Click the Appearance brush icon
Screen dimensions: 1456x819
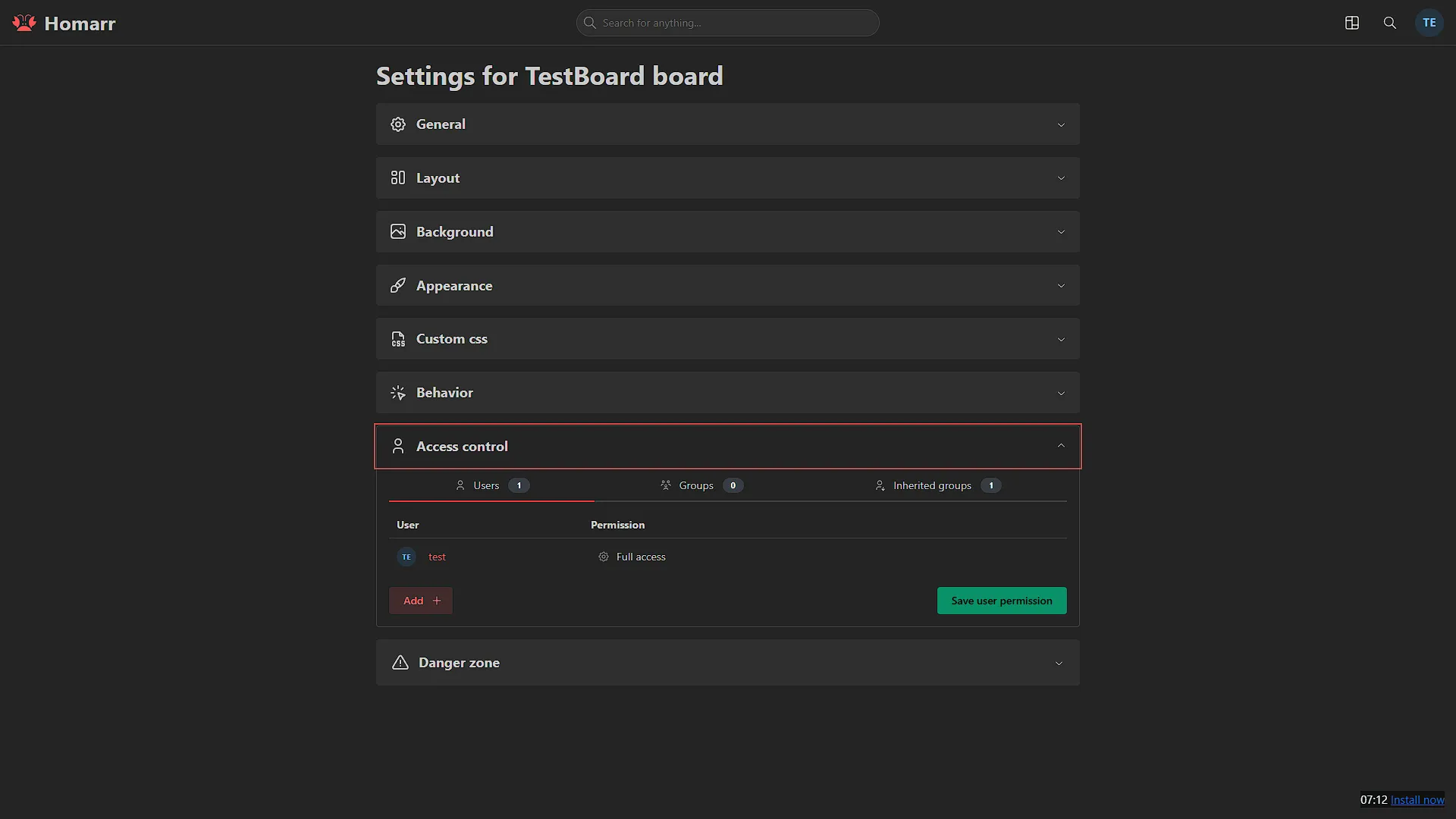pyautogui.click(x=398, y=285)
